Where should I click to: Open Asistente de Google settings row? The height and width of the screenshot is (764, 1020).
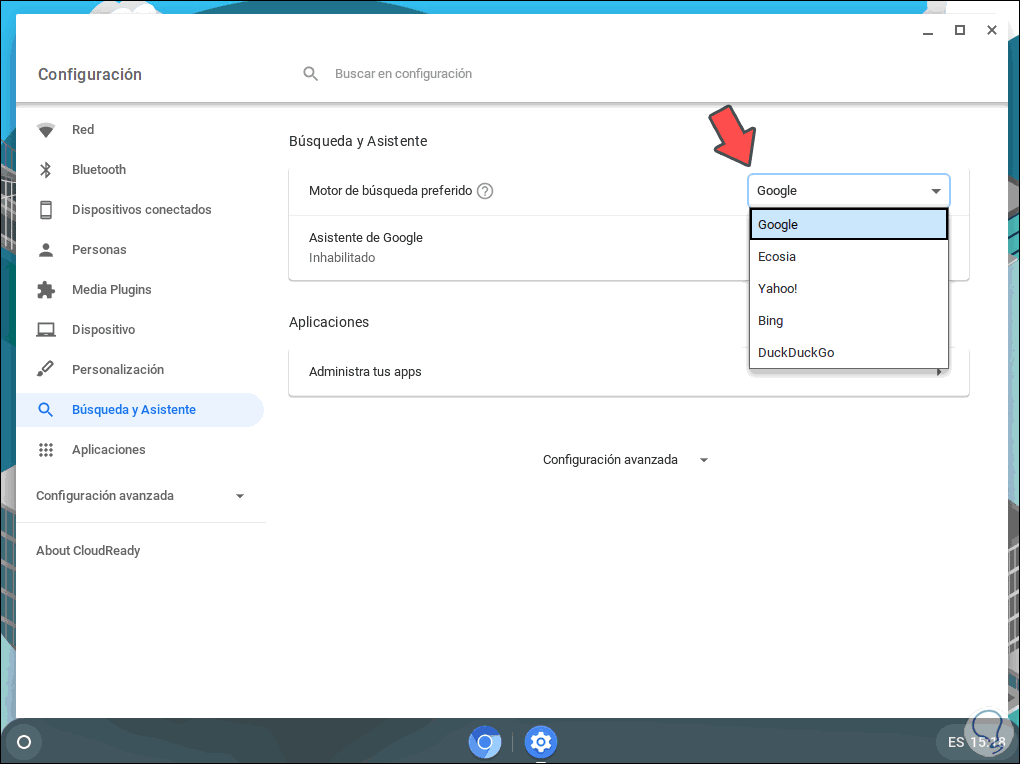[518, 248]
